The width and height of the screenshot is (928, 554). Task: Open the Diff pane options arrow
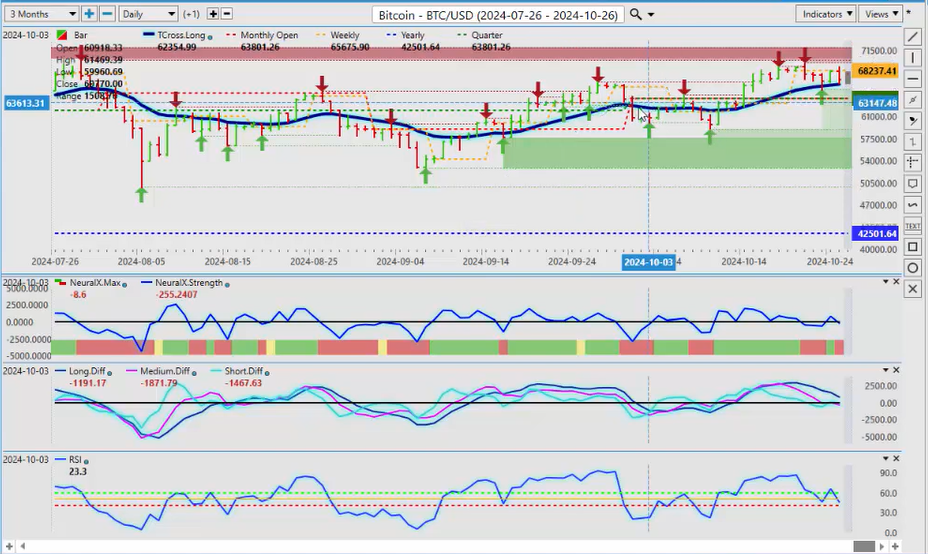[x=885, y=370]
